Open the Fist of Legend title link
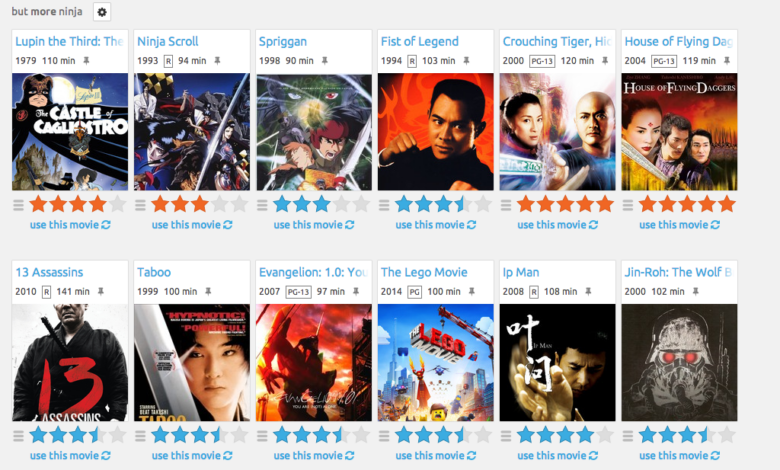780x470 pixels. click(x=420, y=41)
